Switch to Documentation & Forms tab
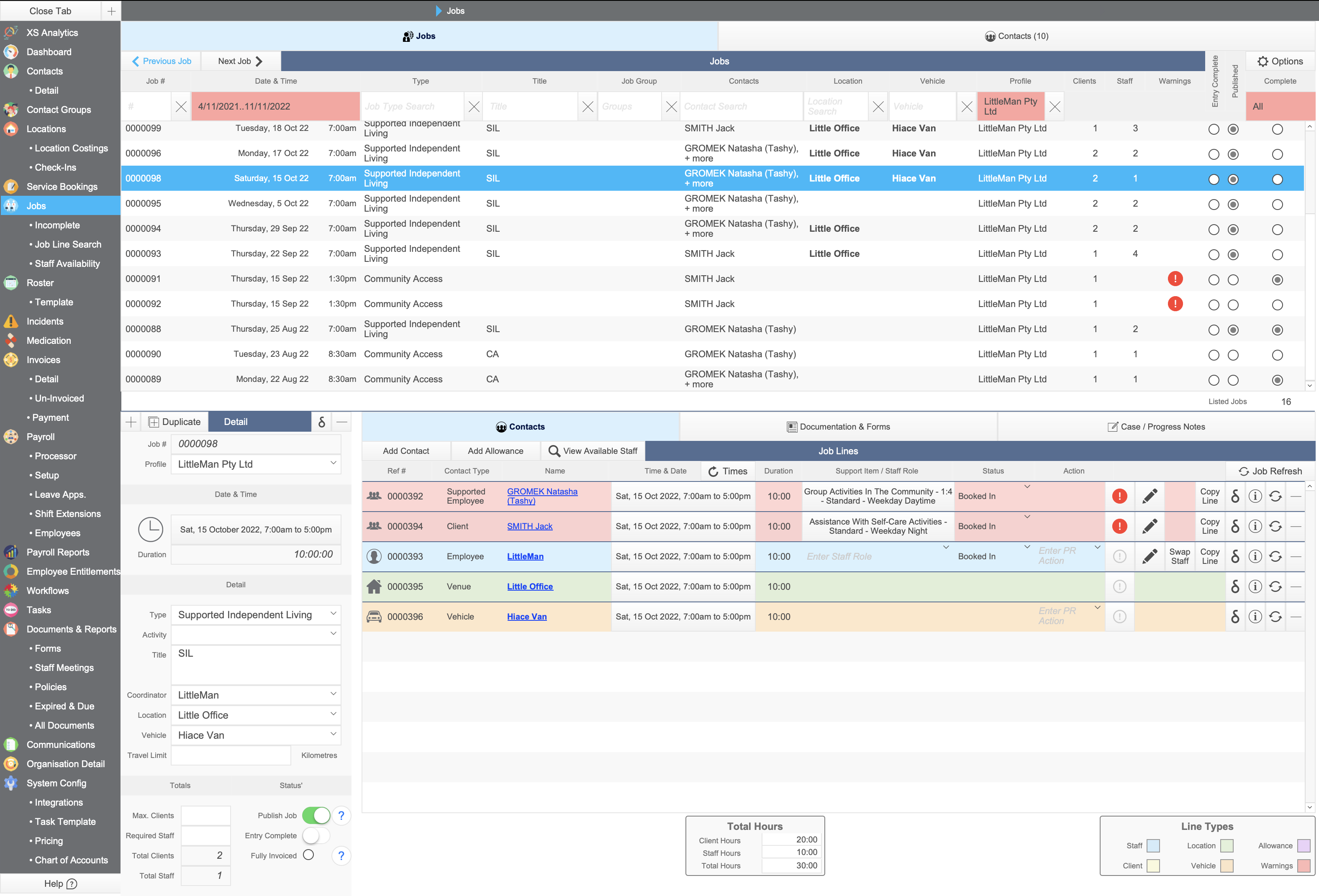This screenshot has height=896, width=1319. [838, 427]
